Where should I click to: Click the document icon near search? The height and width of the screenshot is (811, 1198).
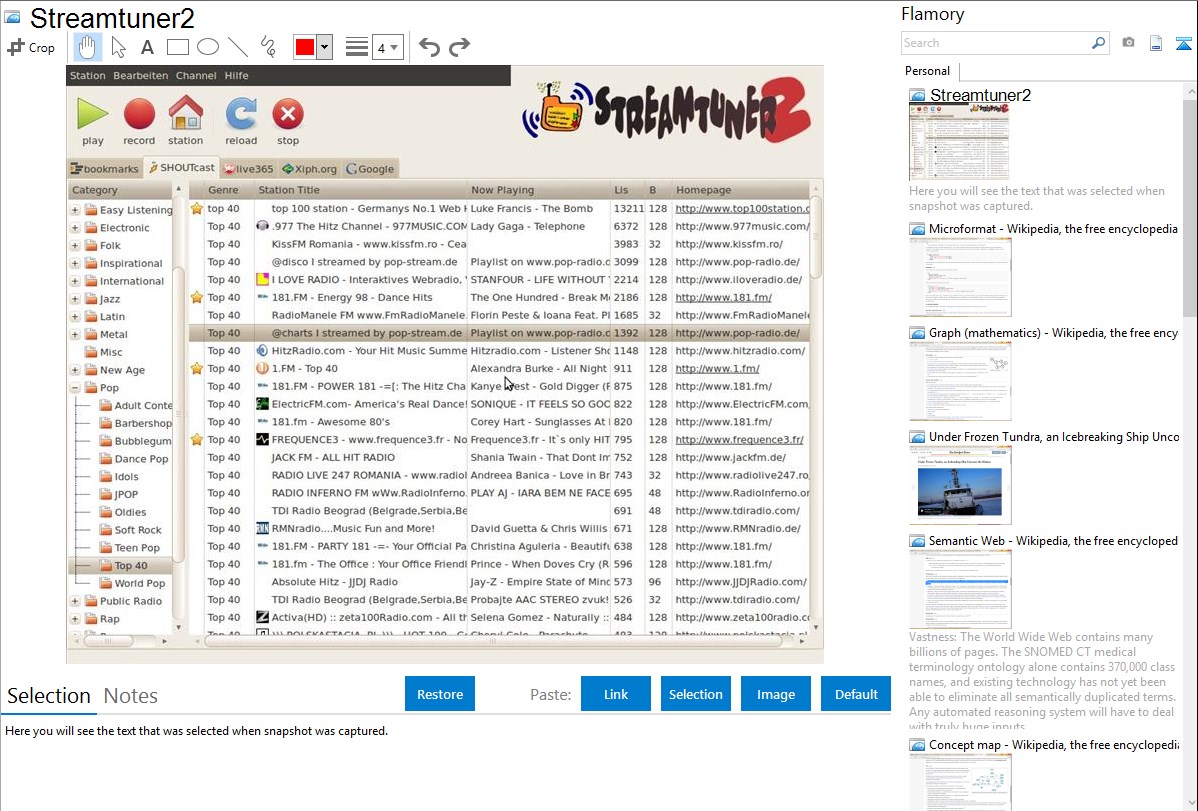click(1156, 43)
